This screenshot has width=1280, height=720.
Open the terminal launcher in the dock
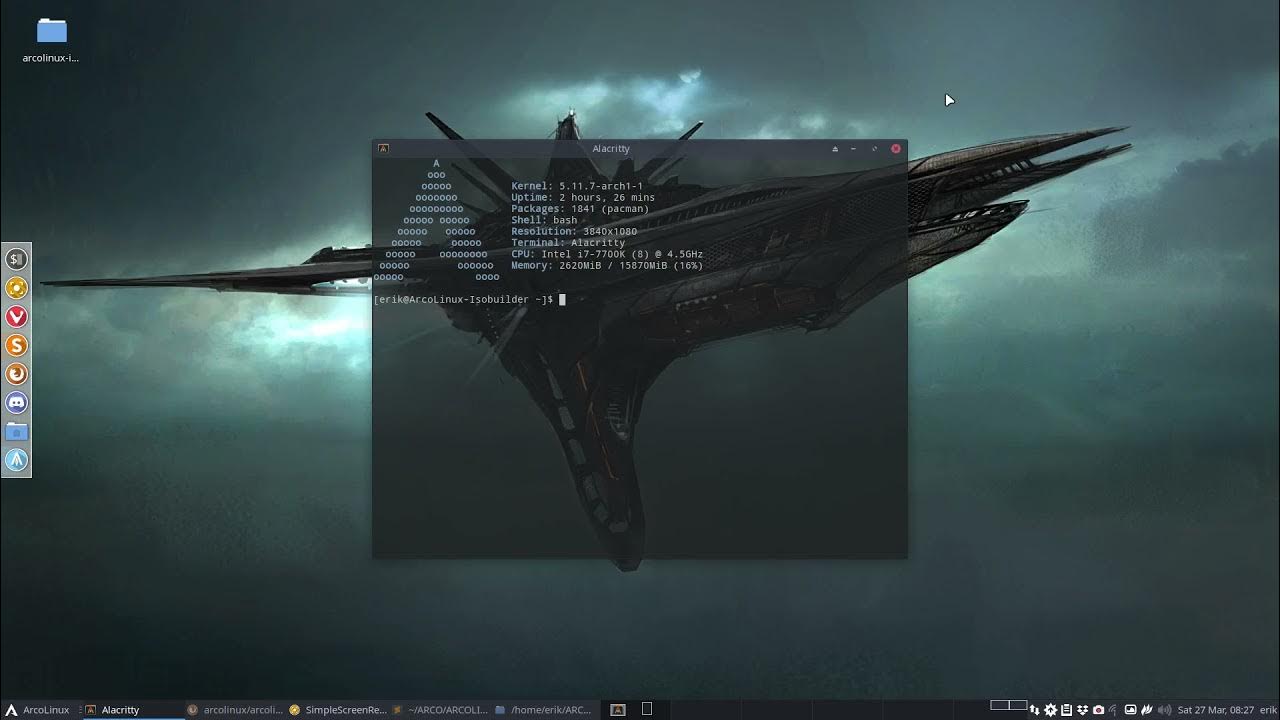pos(17,259)
